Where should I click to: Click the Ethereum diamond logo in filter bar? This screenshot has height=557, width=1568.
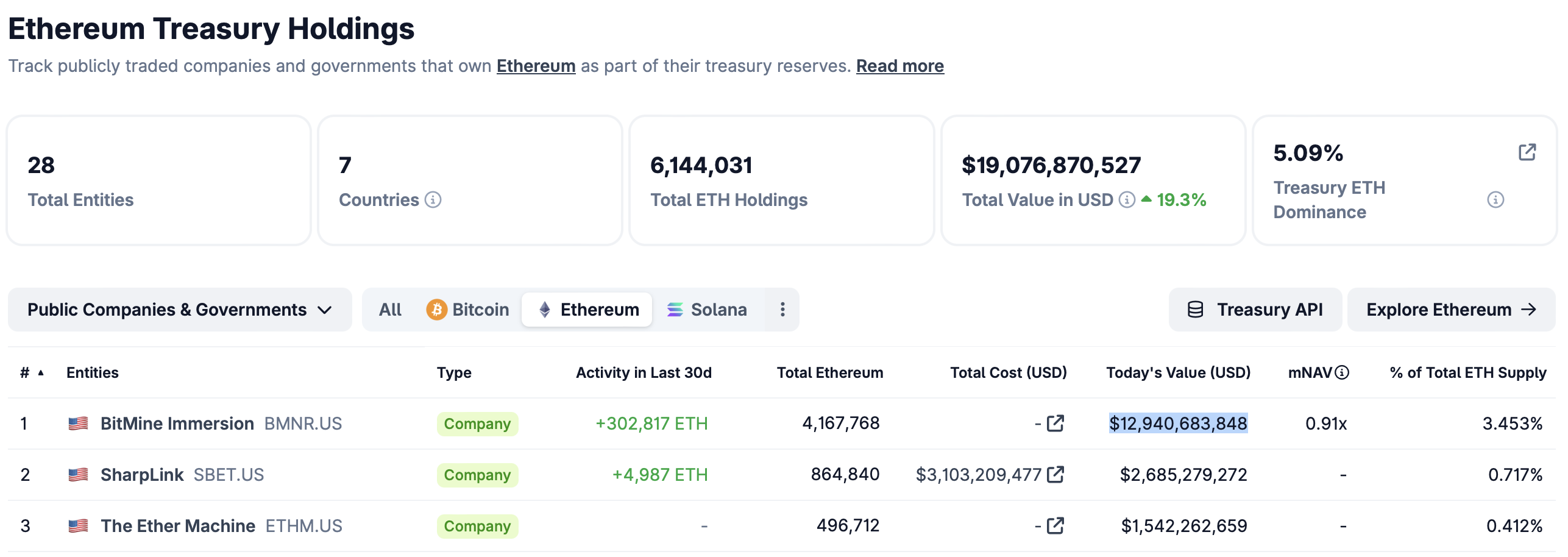click(545, 310)
